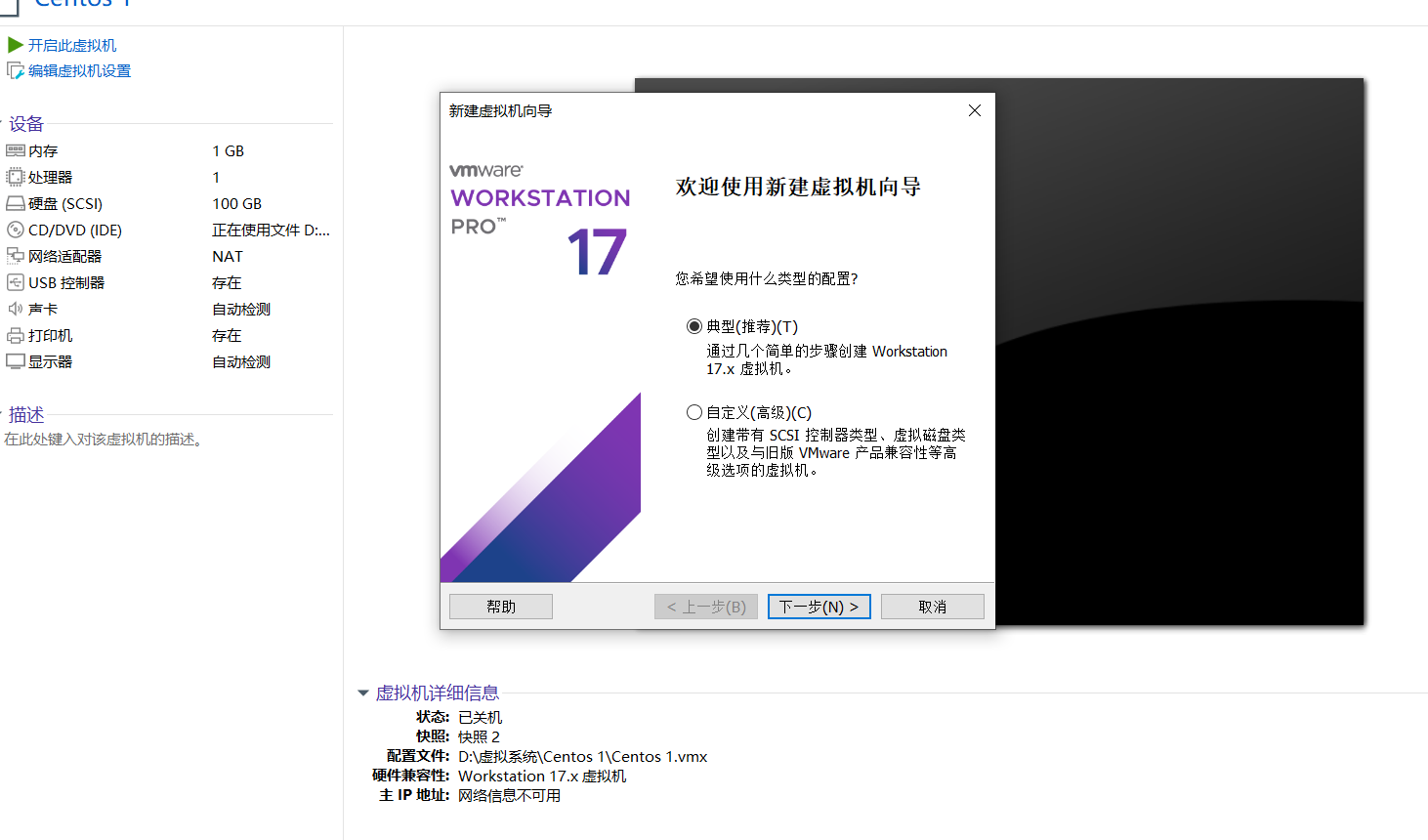Screen dimensions: 1428x840
Task: Click the 帮助 help button in wizard
Action: [501, 607]
